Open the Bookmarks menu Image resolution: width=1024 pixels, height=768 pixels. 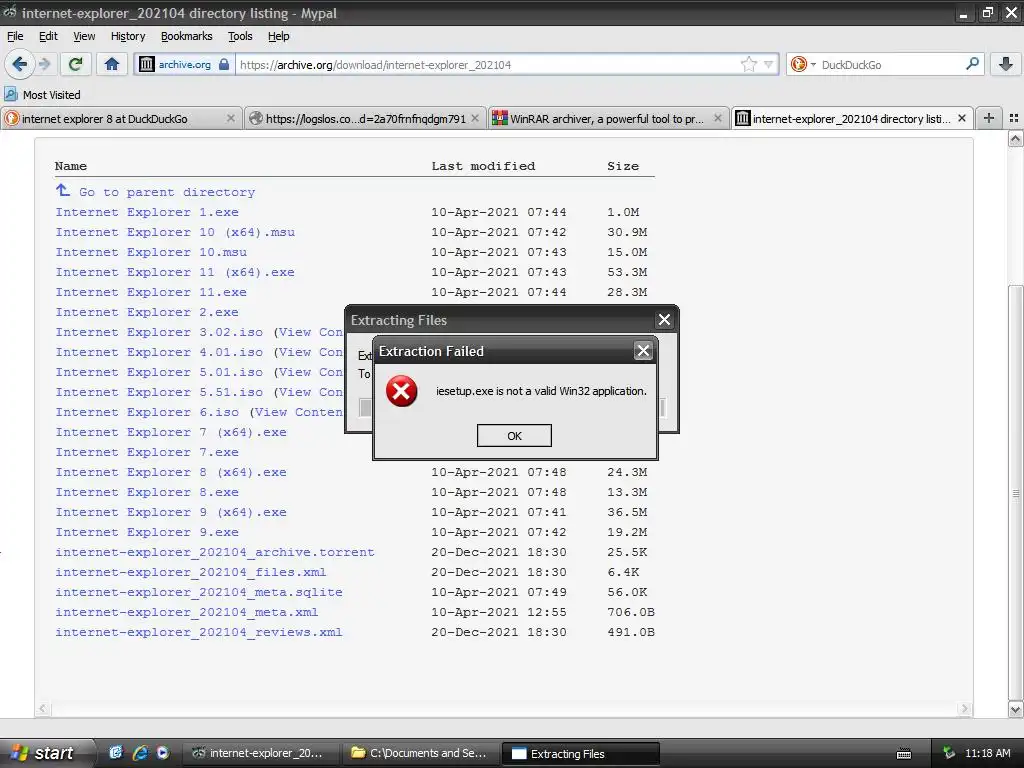186,36
